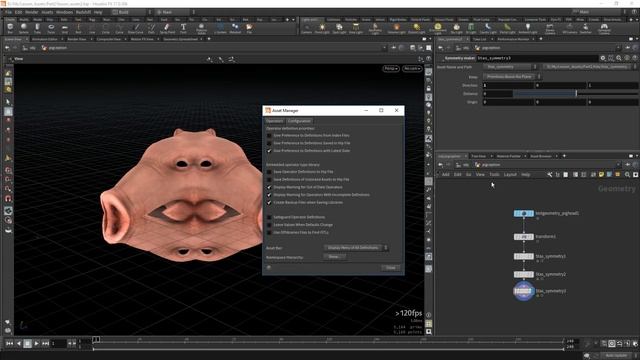Enable Save Operator Definitions to Hip File

[269, 172]
